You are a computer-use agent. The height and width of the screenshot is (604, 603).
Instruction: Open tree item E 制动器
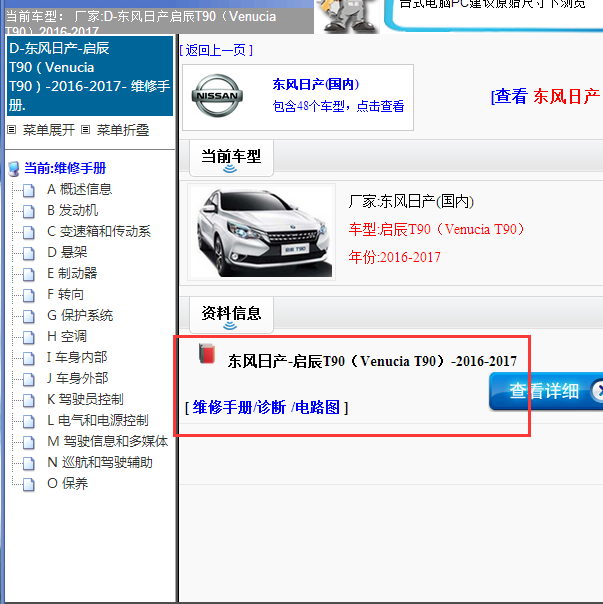click(72, 273)
